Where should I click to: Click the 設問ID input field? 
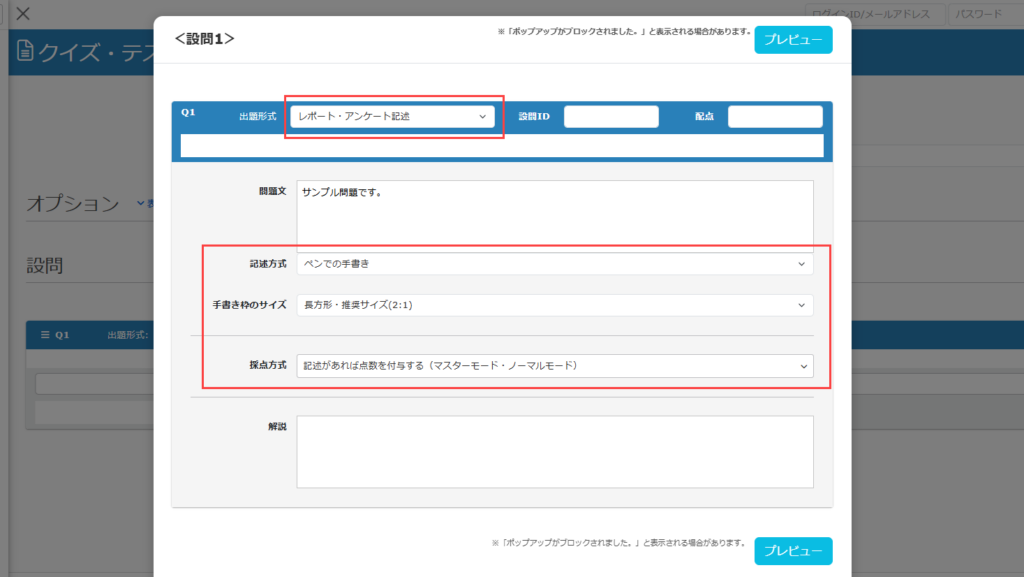click(610, 117)
